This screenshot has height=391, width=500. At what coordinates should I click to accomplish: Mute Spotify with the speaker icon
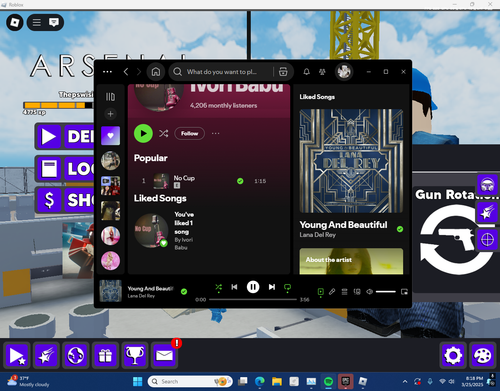click(x=369, y=292)
